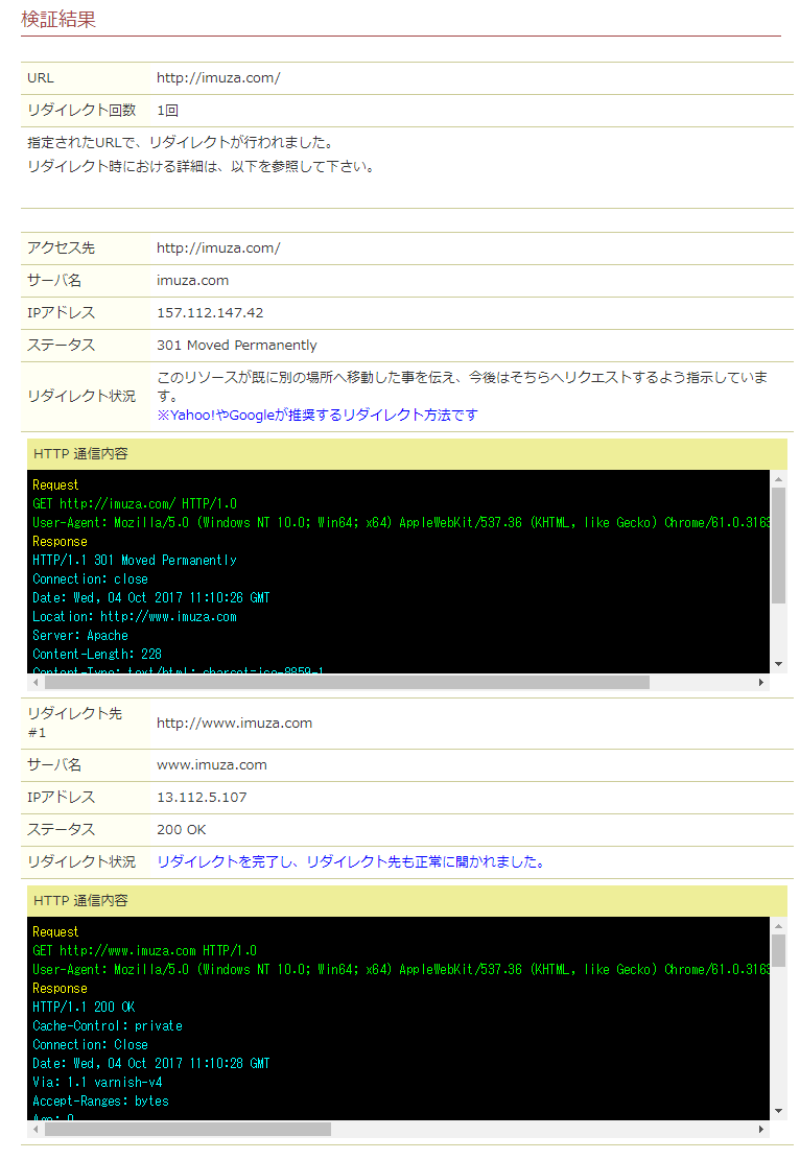Screen dimensions: 800x1160
Task: Click the blue リダイレクトを完了し status message
Action: point(351,862)
